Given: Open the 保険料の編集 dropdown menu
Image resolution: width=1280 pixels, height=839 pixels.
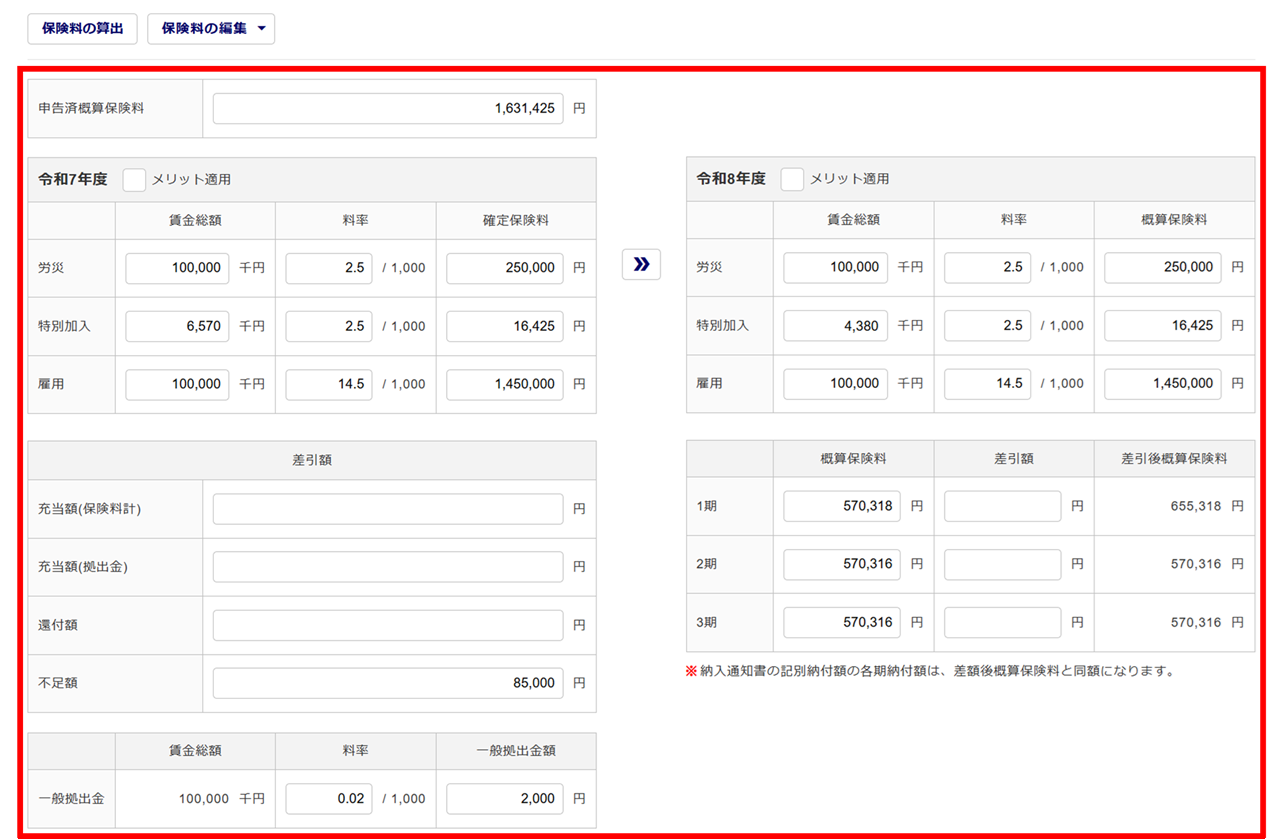Looking at the screenshot, I should tap(211, 29).
